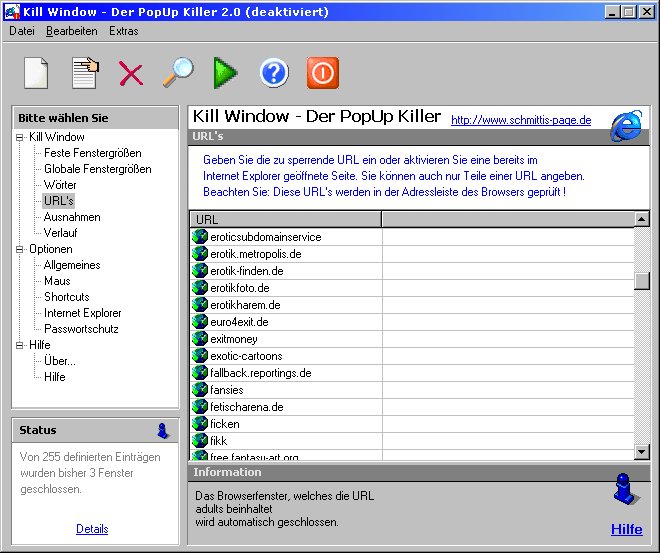Click the globe icon beside exotic-cartoons
The width and height of the screenshot is (660, 553).
(200, 356)
